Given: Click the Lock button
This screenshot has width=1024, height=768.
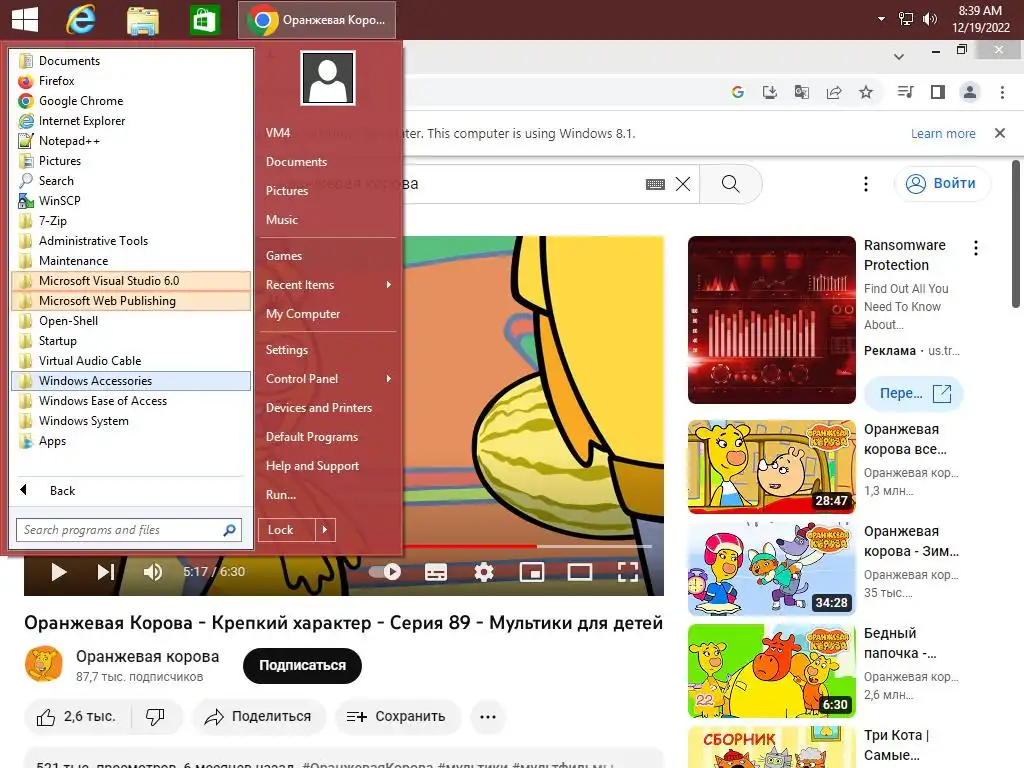Looking at the screenshot, I should pyautogui.click(x=287, y=530).
